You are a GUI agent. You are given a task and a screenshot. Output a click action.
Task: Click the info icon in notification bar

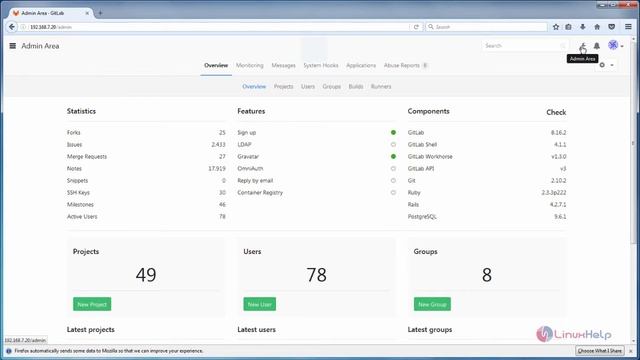[9, 351]
